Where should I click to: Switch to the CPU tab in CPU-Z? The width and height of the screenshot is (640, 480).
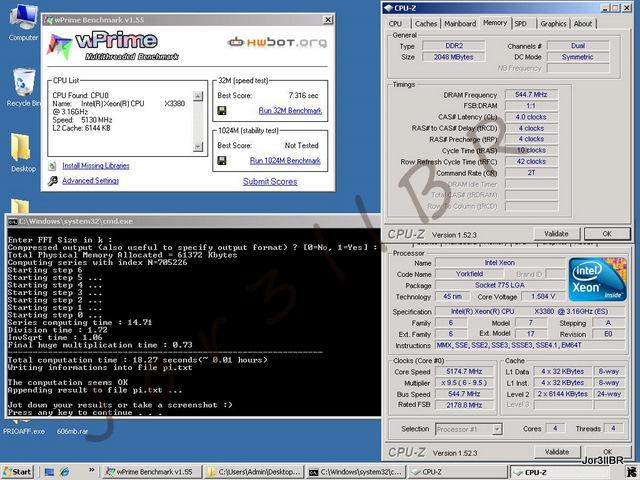[395, 24]
